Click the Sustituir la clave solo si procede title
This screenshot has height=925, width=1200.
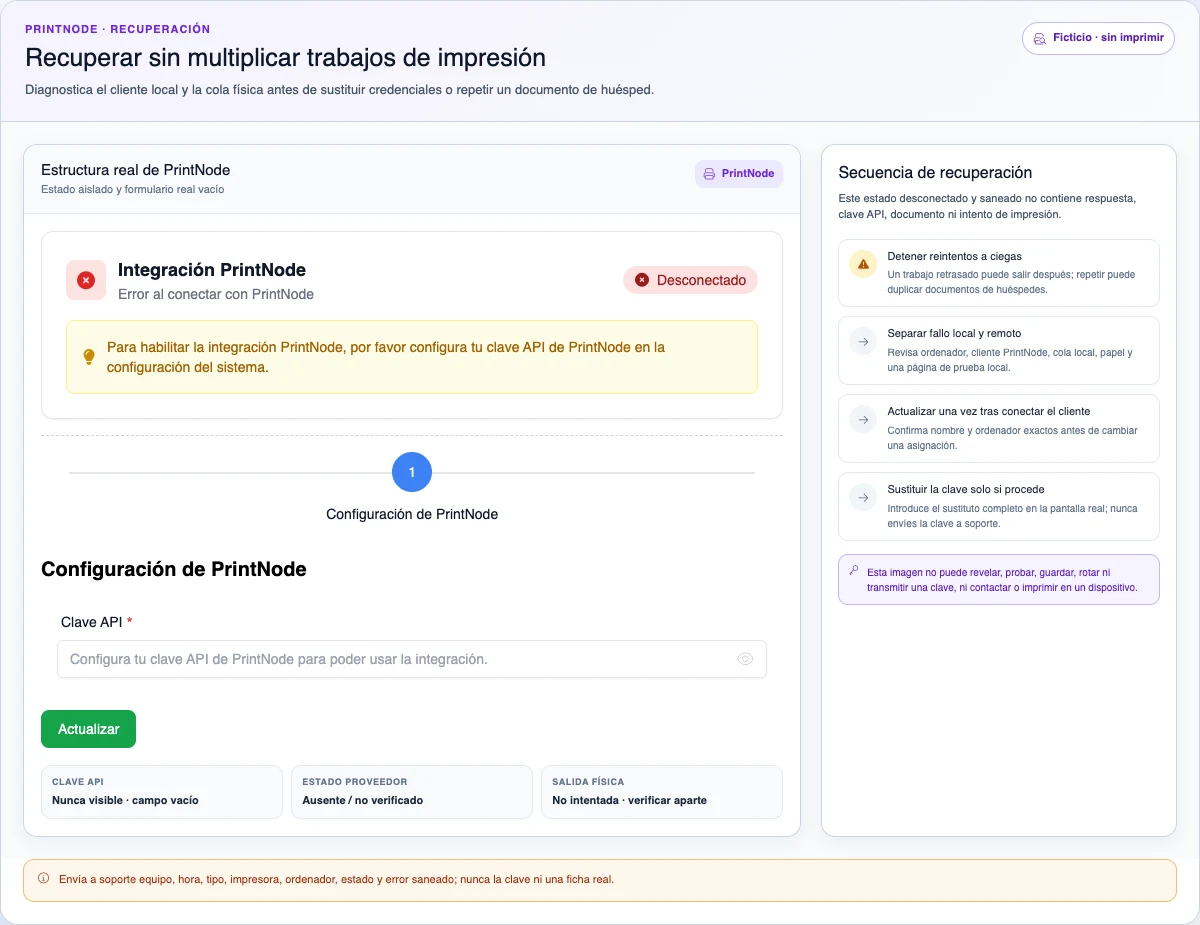966,490
